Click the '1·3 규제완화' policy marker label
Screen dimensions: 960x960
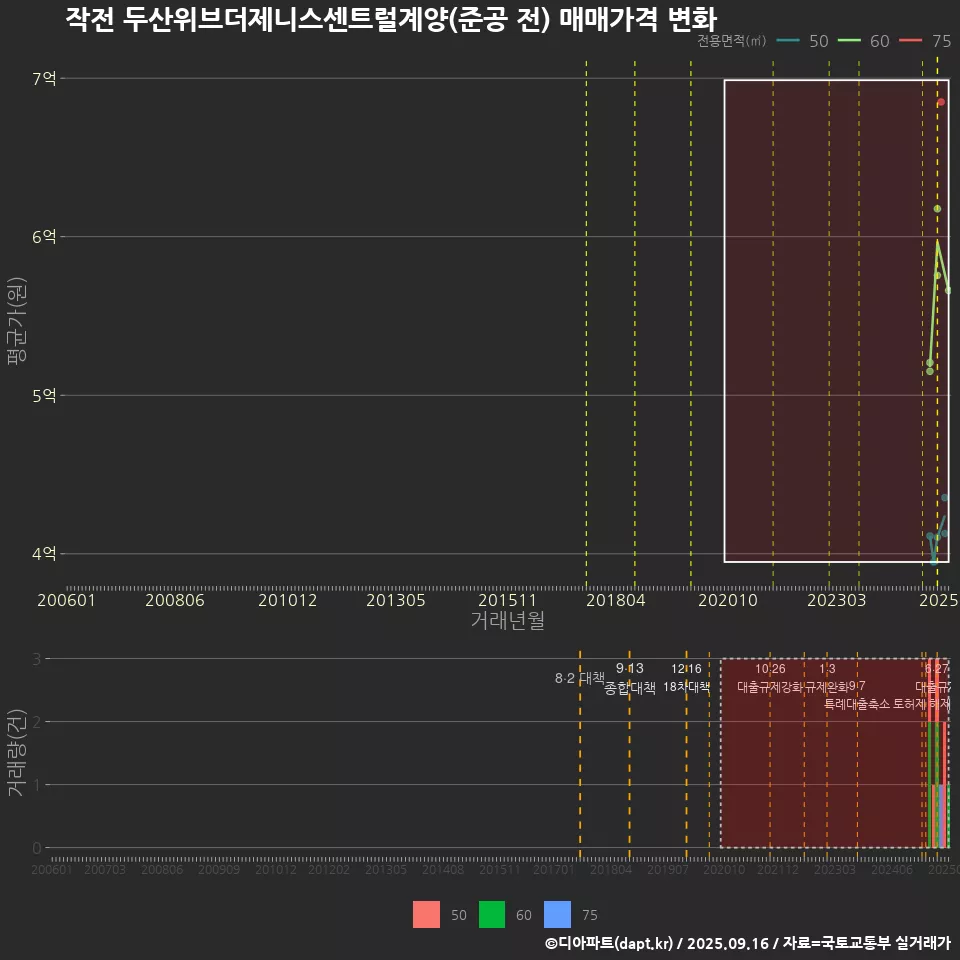[x=827, y=678]
